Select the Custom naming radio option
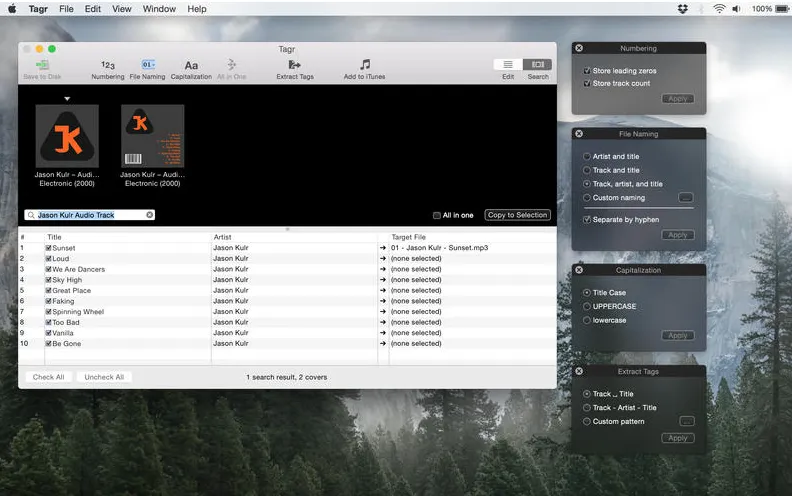This screenshot has width=792, height=496. 586,197
